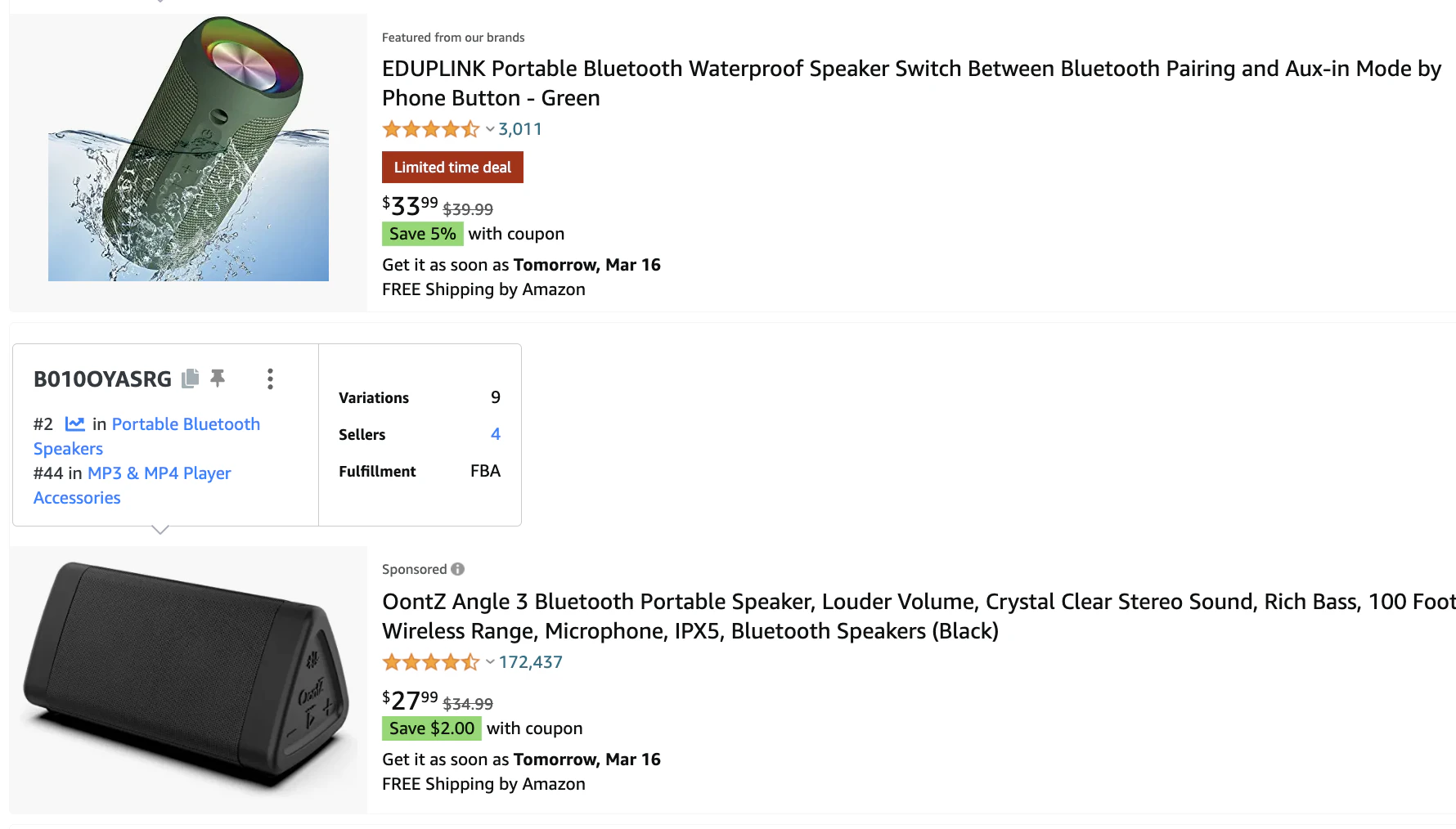This screenshot has width=1456, height=829.
Task: View the 4 sellers list
Action: (496, 434)
